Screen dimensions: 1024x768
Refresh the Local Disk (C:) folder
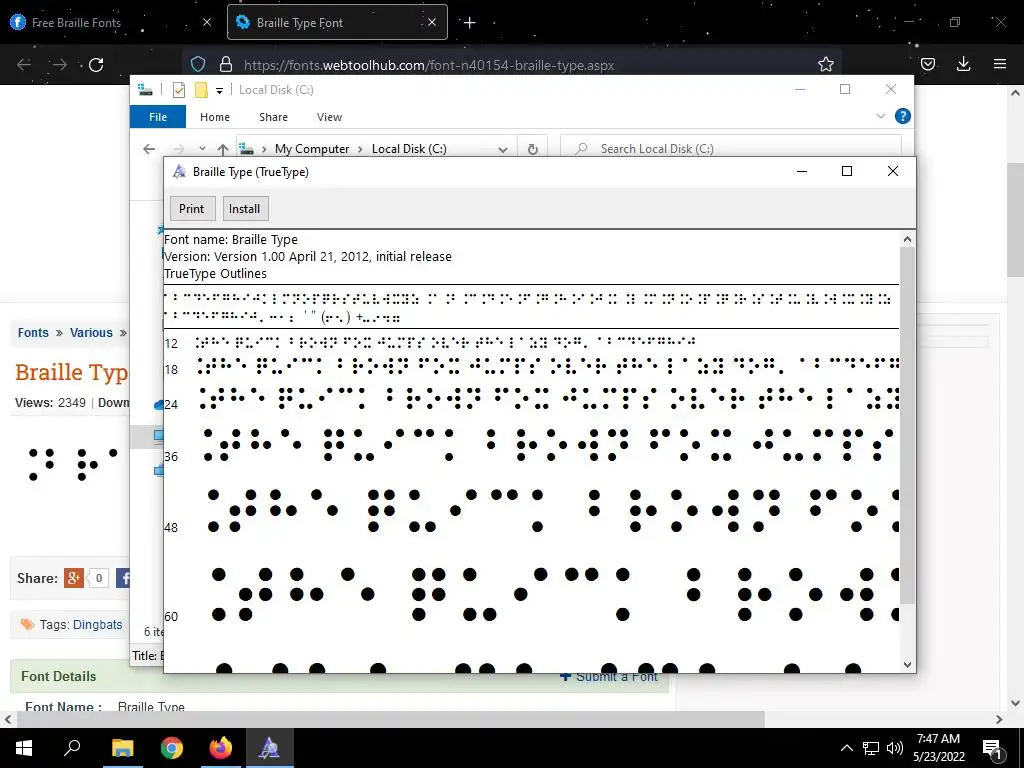[x=533, y=149]
